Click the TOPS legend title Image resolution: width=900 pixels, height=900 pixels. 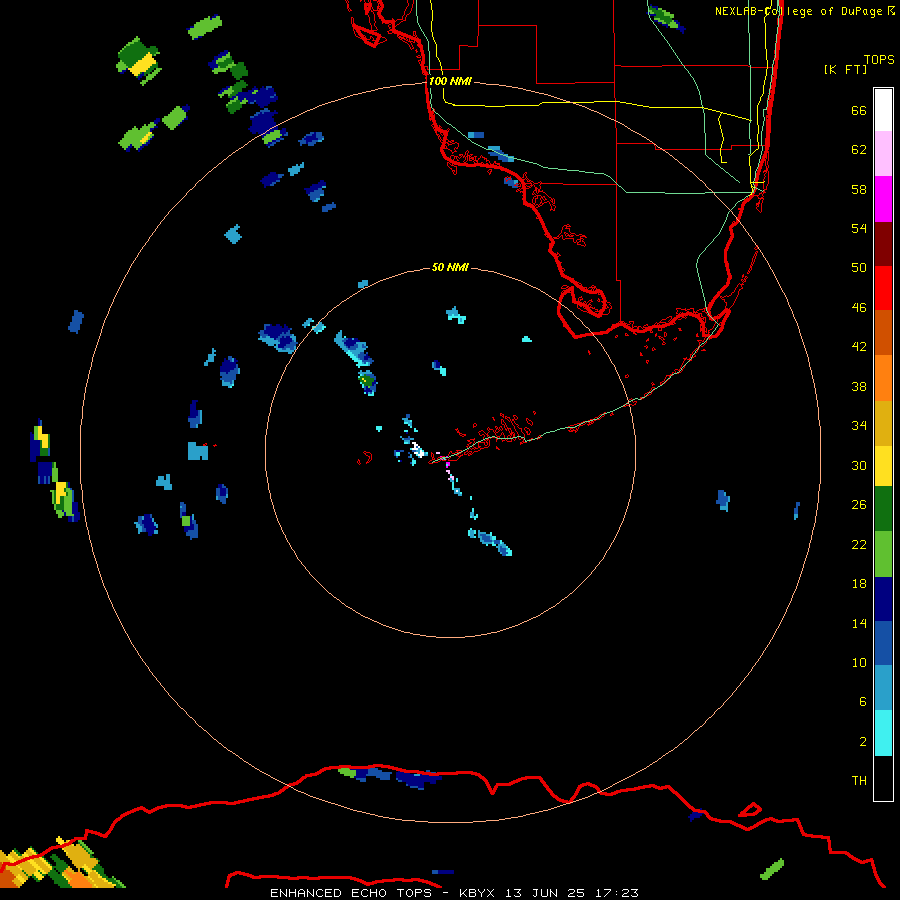(x=879, y=60)
